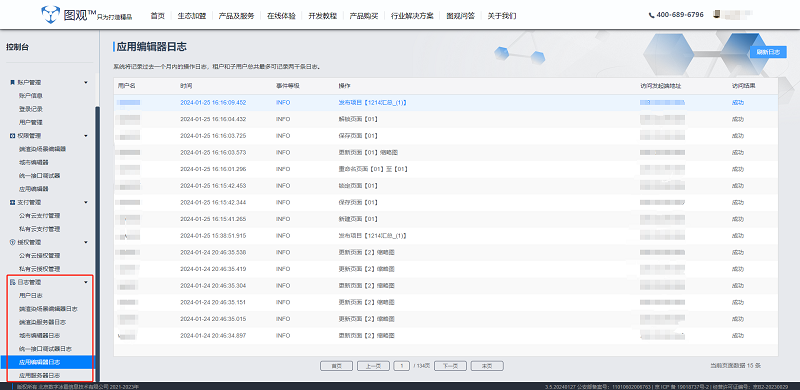Open the 开发教程 top menu
This screenshot has width=800, height=390.
click(x=322, y=16)
